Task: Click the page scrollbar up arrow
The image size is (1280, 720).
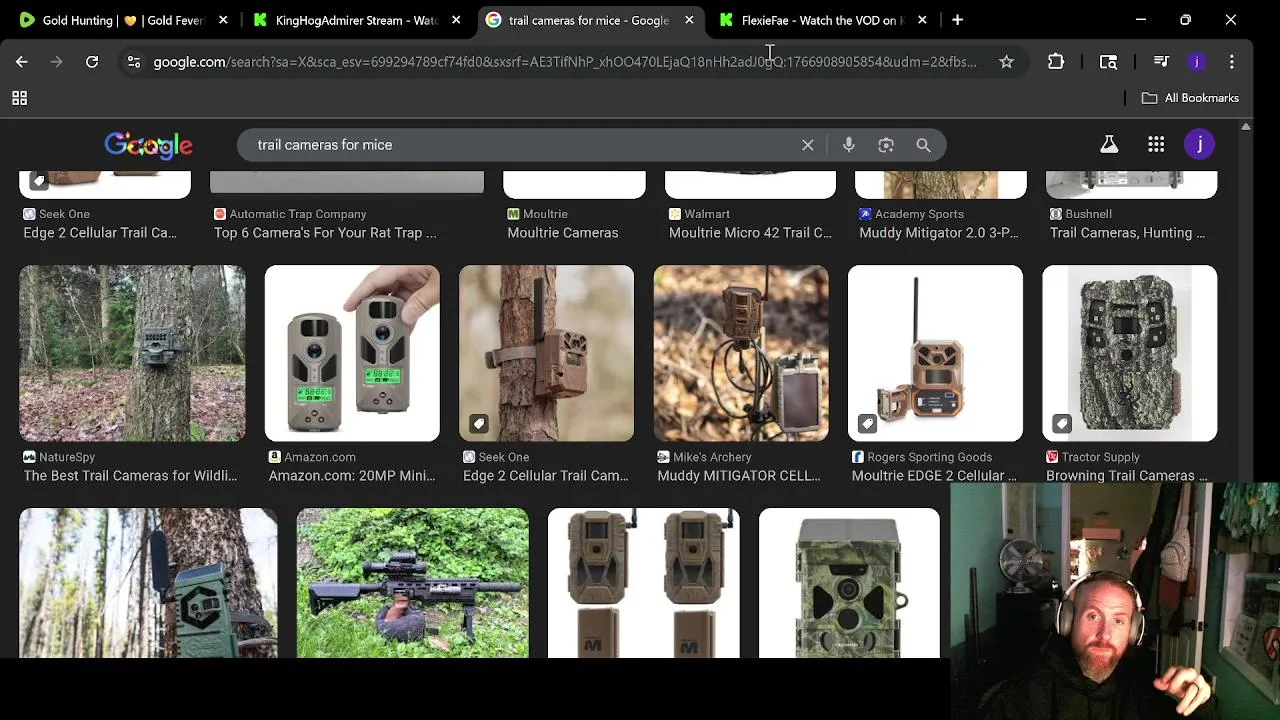Action: click(x=1245, y=127)
